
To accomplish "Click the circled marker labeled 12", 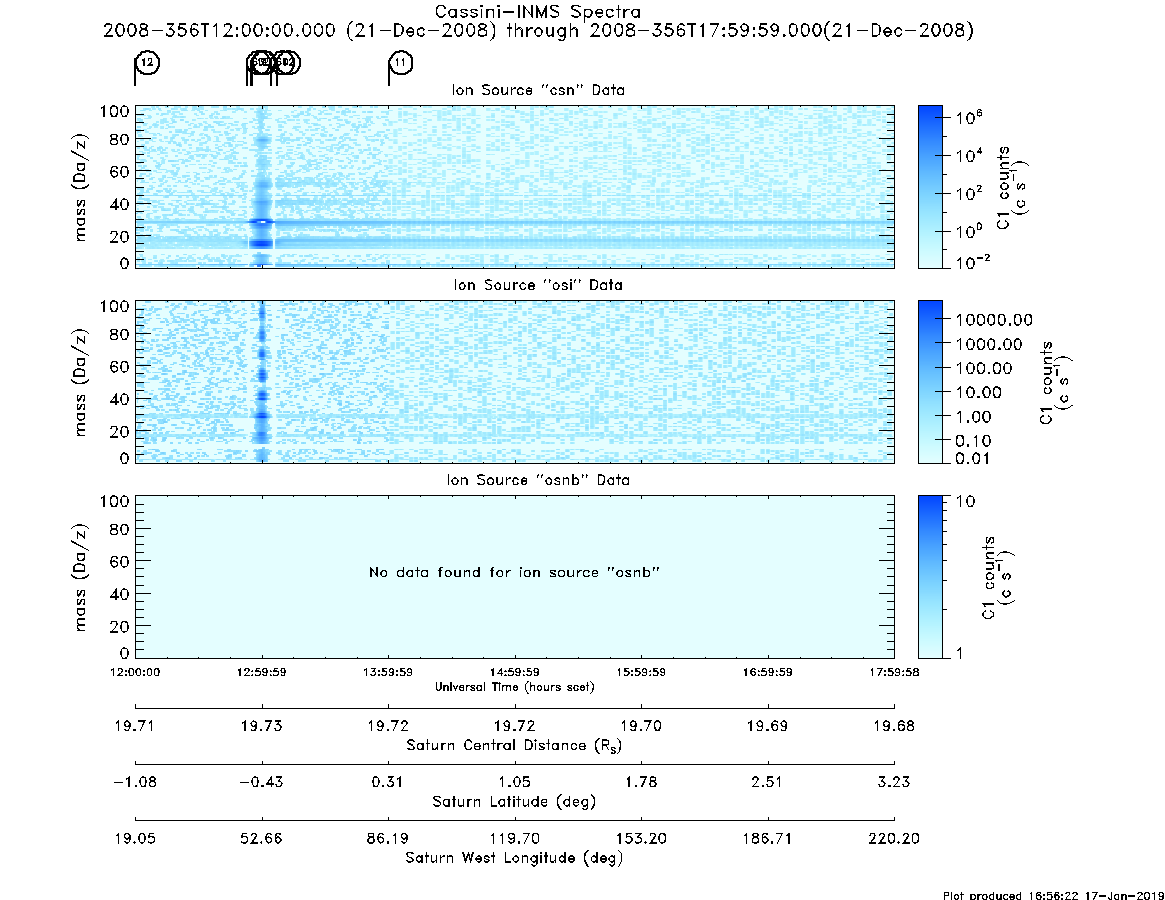I will pos(148,62).
